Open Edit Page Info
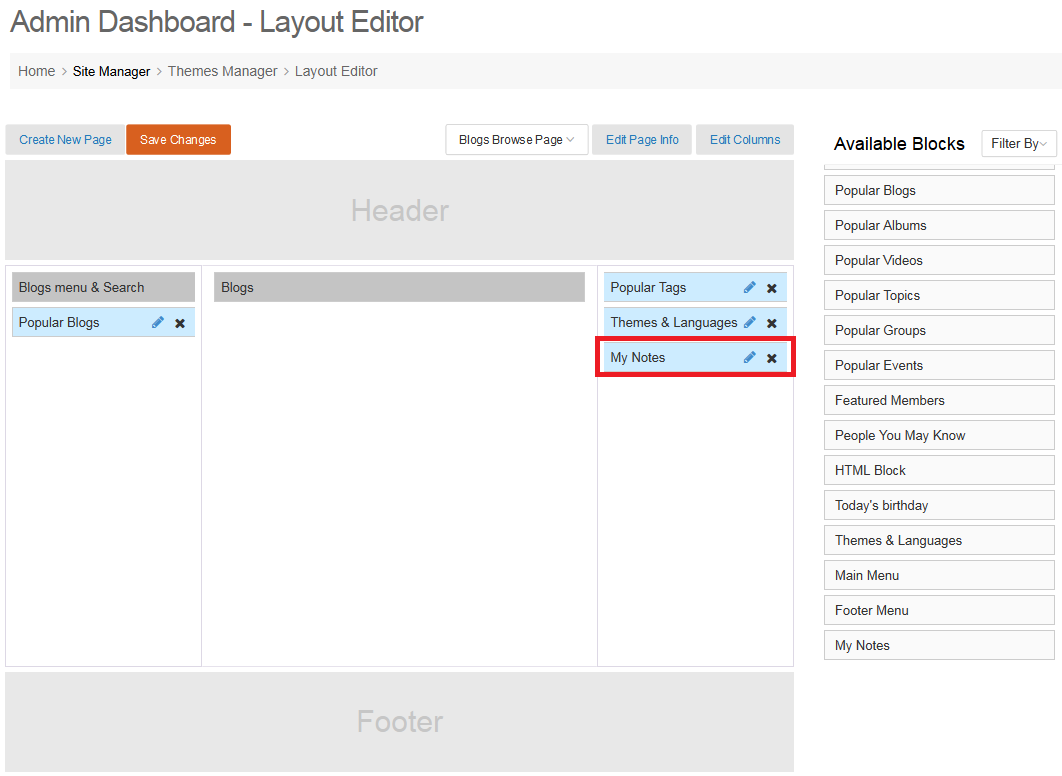The width and height of the screenshot is (1062, 776). tap(642, 140)
